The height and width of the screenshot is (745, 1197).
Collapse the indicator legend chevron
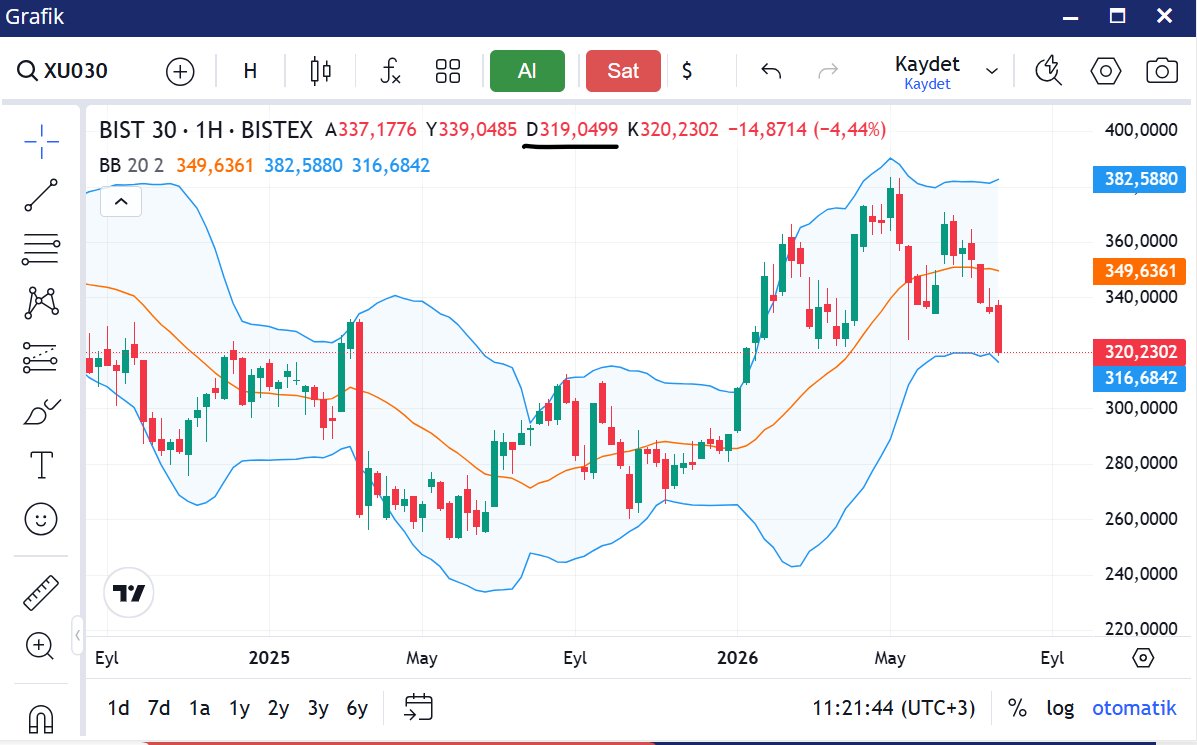tap(121, 202)
